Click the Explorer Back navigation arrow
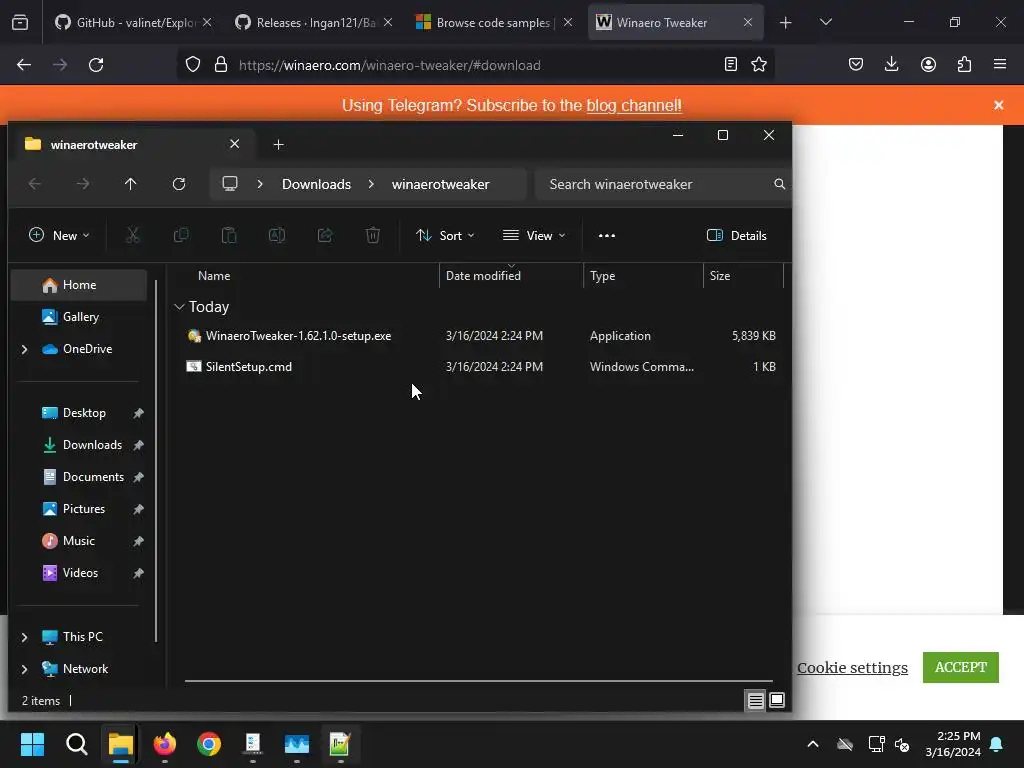Viewport: 1024px width, 768px height. (35, 184)
